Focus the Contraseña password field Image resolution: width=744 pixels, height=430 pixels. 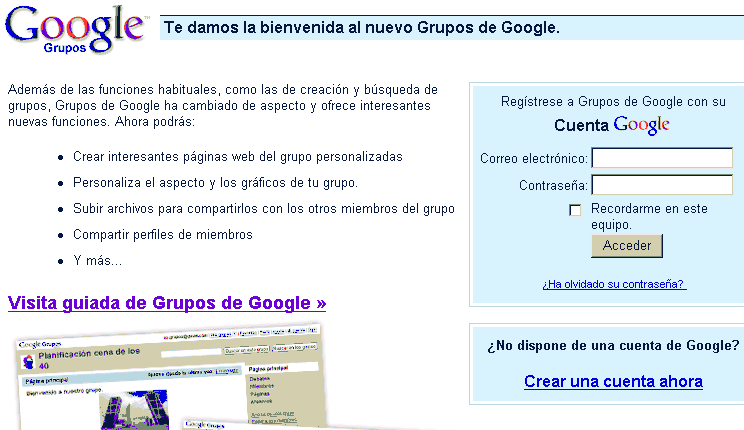click(x=662, y=185)
